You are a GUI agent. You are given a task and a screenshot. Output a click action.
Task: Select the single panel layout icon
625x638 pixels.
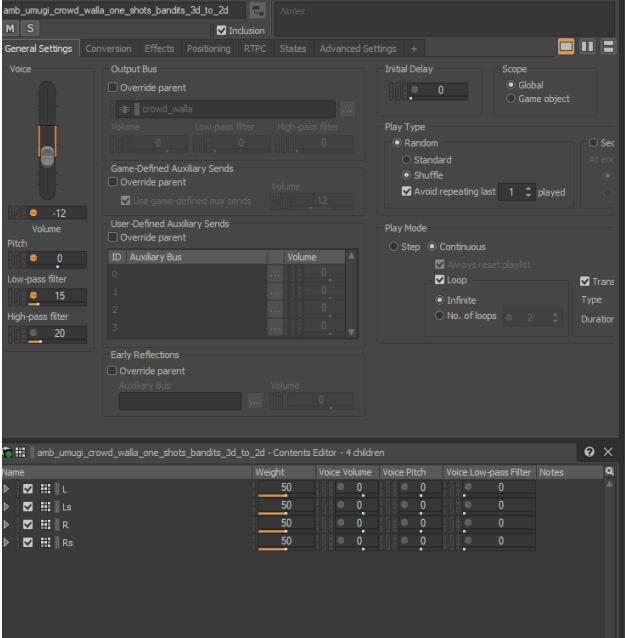tap(565, 48)
